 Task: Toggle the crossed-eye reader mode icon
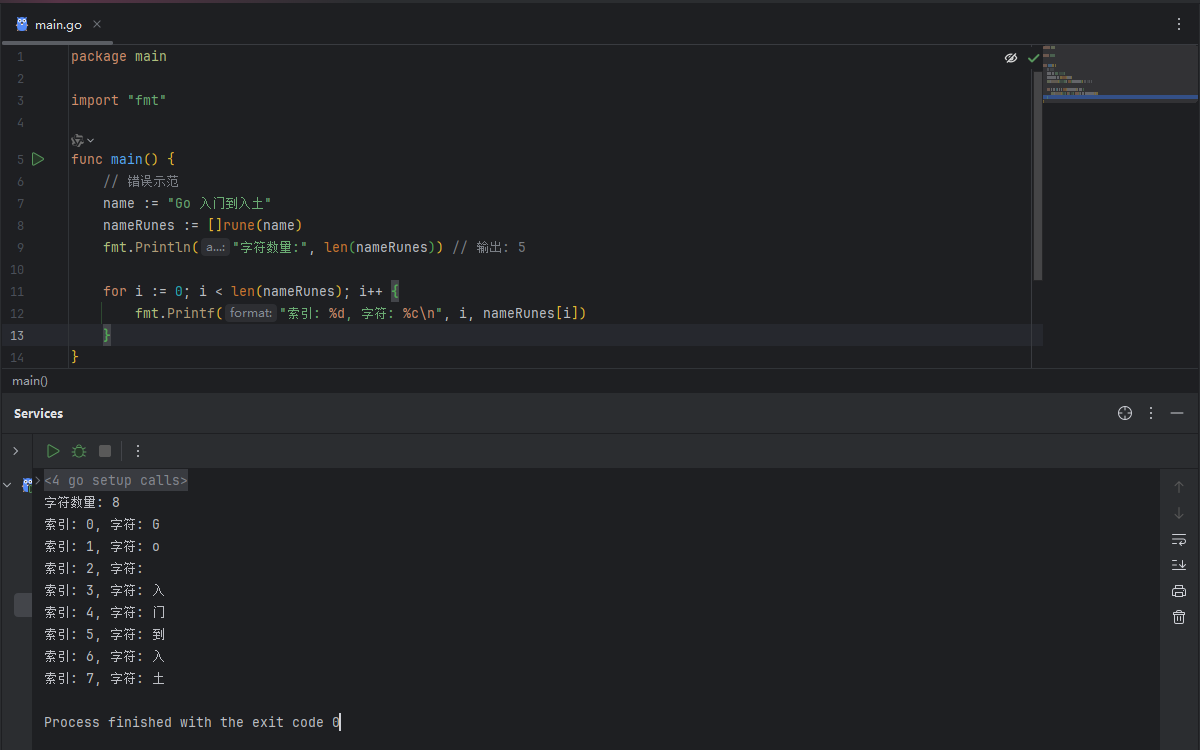1011,58
